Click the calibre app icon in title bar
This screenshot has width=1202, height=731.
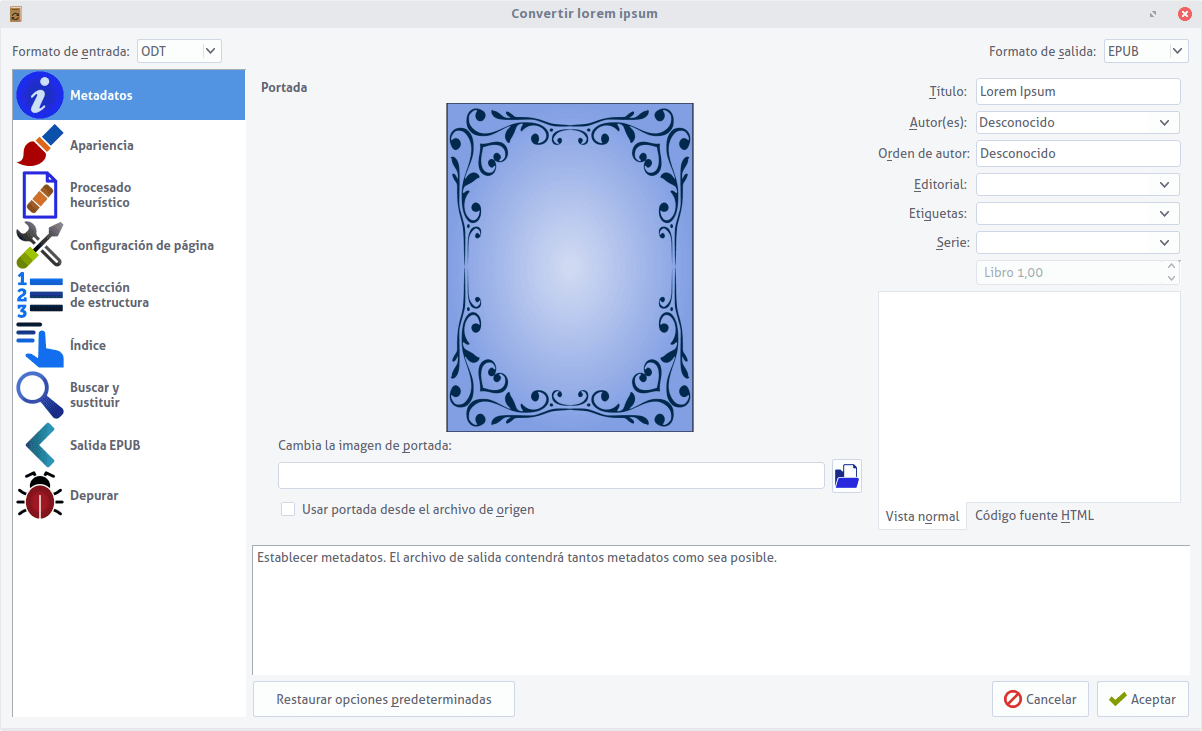coord(15,13)
